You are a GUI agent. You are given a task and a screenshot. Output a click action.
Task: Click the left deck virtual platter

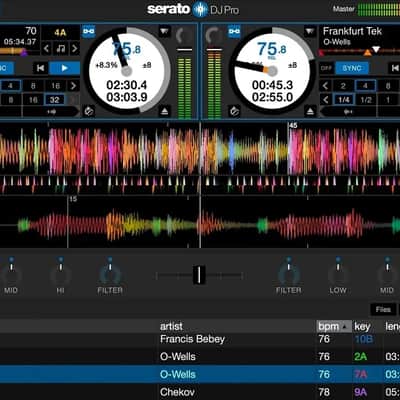coord(127,71)
